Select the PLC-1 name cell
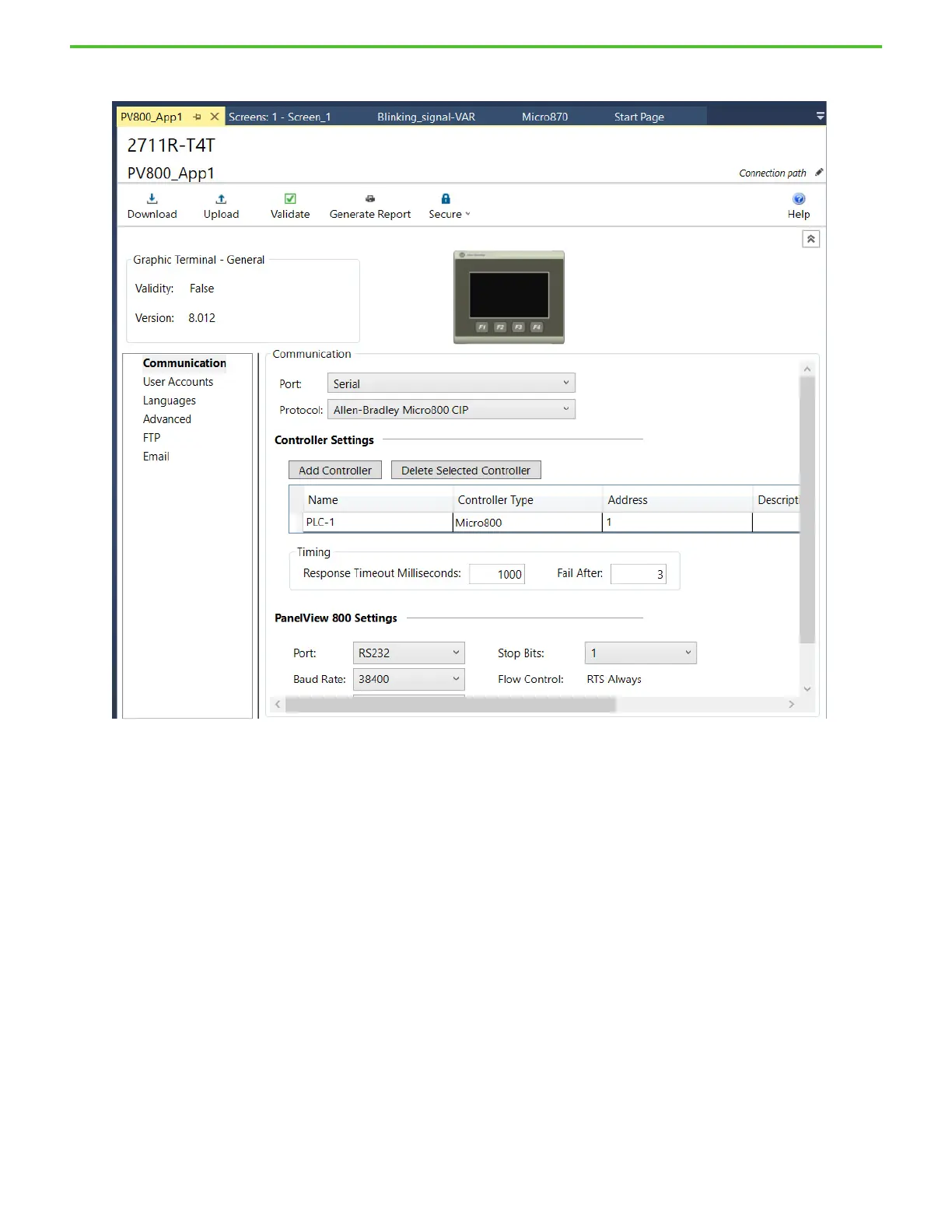 click(378, 522)
